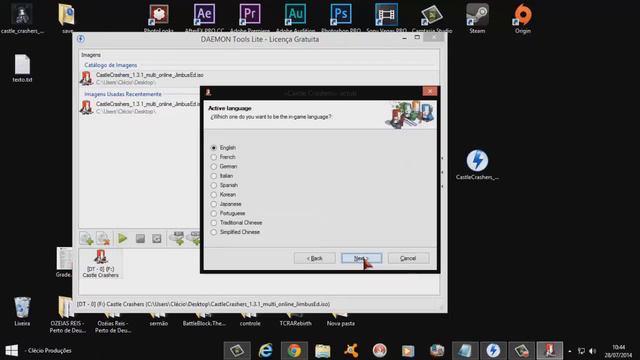Select BattleBlock.The... folder on desktop
The height and width of the screenshot is (360, 640).
[x=204, y=320]
